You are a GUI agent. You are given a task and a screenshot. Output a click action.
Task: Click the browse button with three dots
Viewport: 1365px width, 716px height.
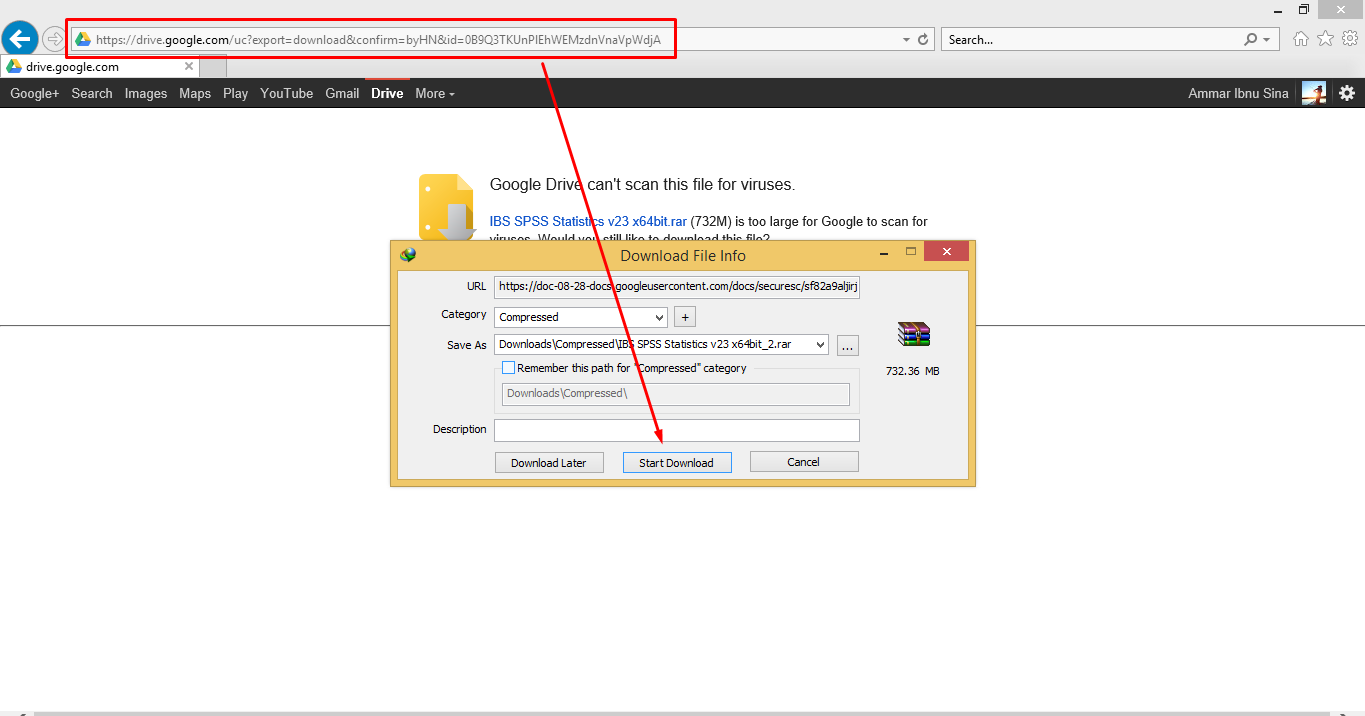pyautogui.click(x=848, y=345)
